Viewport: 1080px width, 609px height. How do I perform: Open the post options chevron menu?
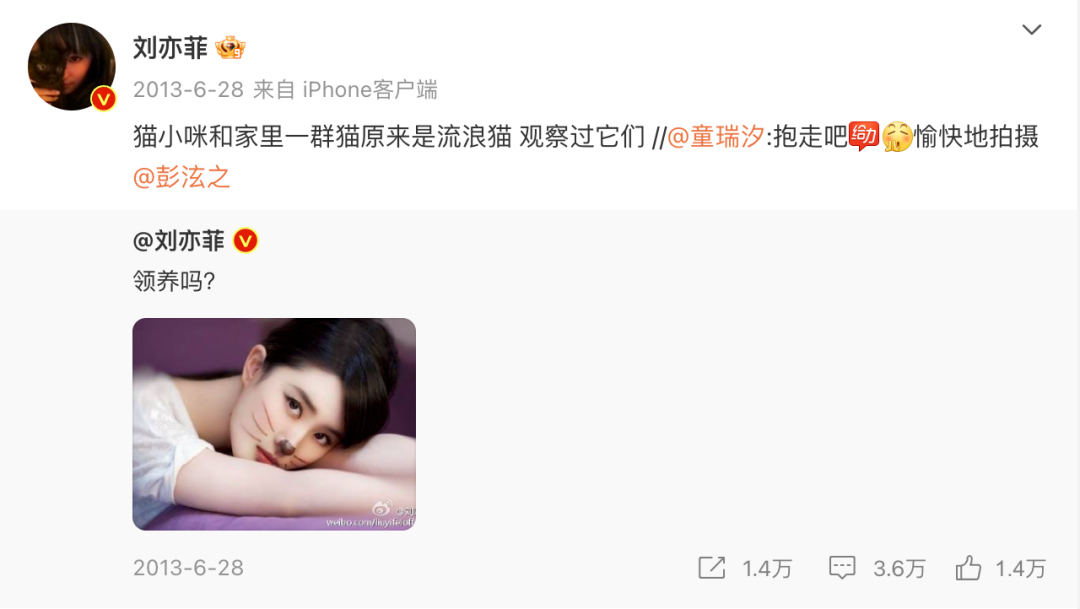click(1031, 30)
